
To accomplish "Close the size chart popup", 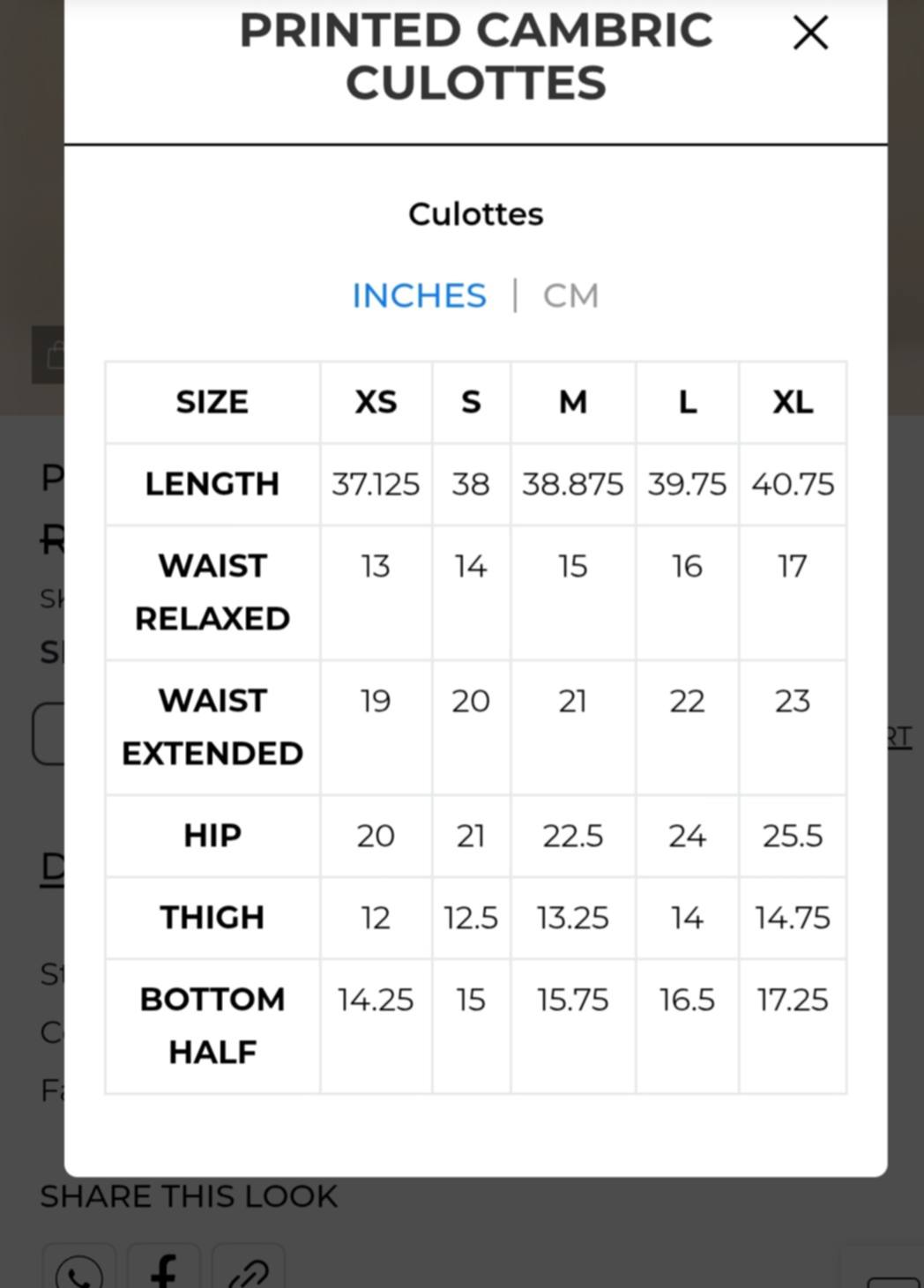I will point(810,34).
